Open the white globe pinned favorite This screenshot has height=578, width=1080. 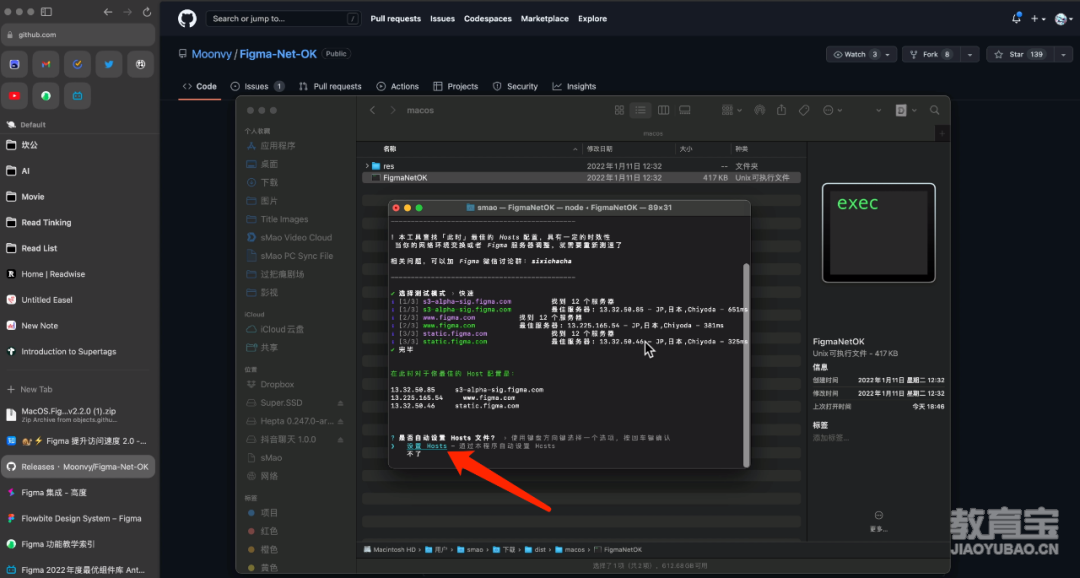point(141,64)
